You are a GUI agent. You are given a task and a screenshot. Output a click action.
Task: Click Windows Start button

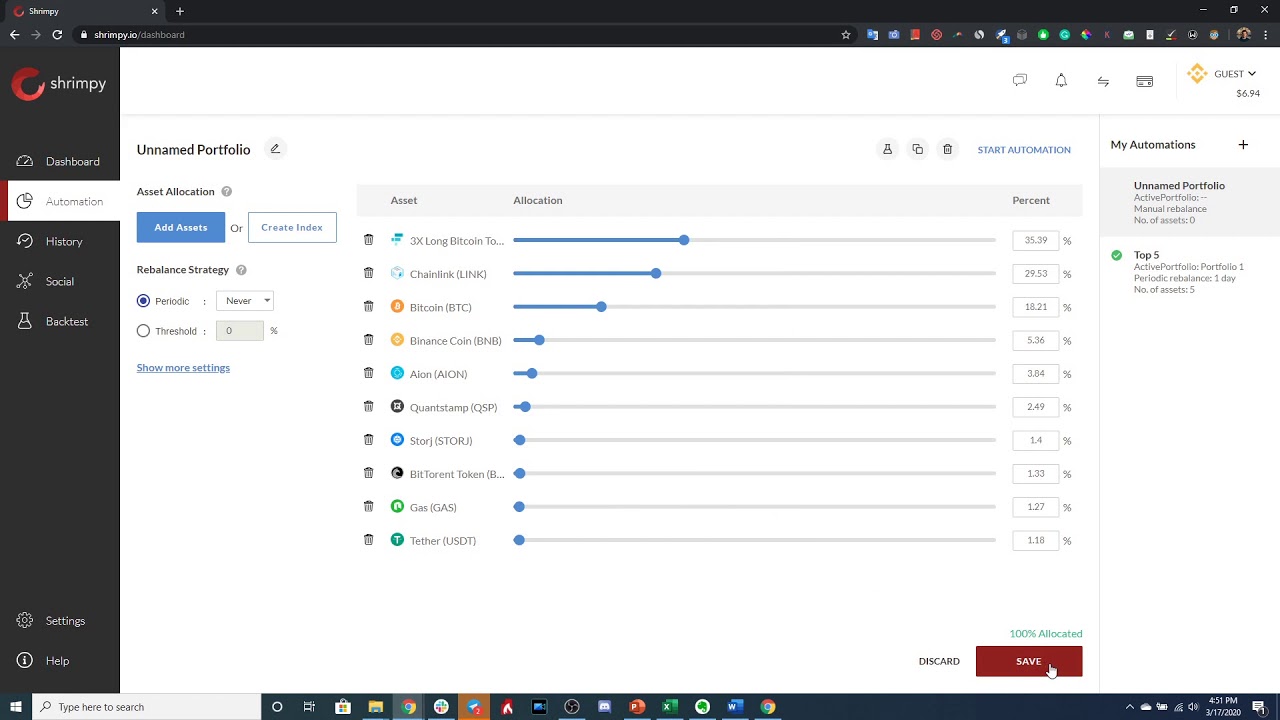coord(16,707)
